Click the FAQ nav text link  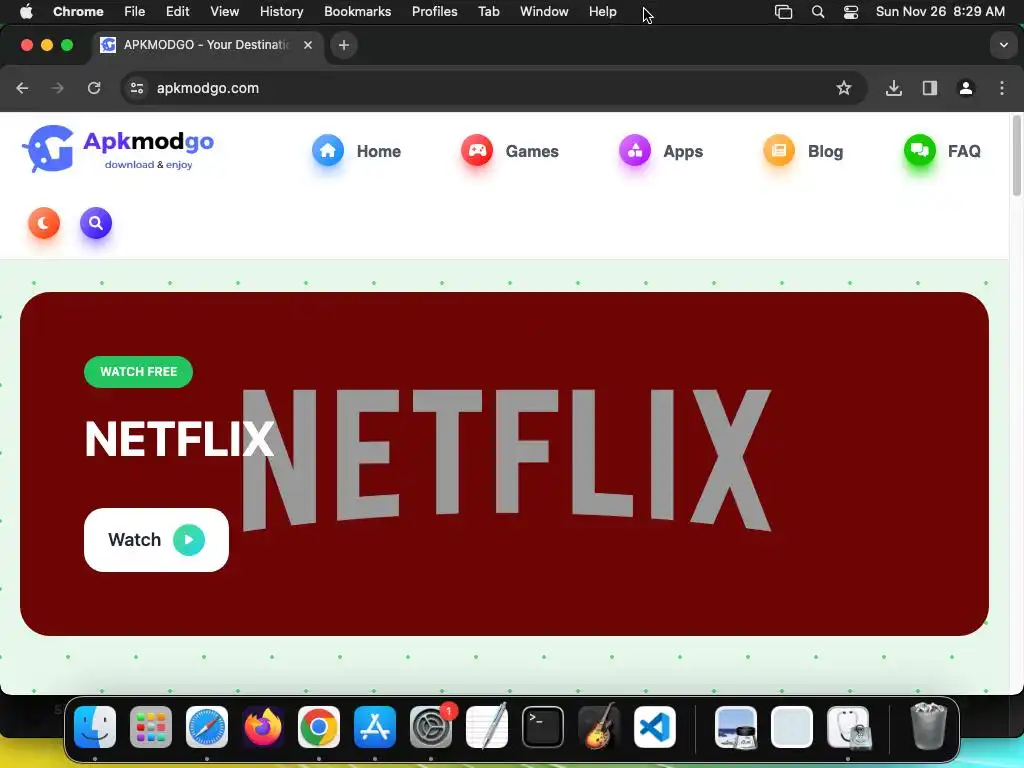click(x=964, y=152)
